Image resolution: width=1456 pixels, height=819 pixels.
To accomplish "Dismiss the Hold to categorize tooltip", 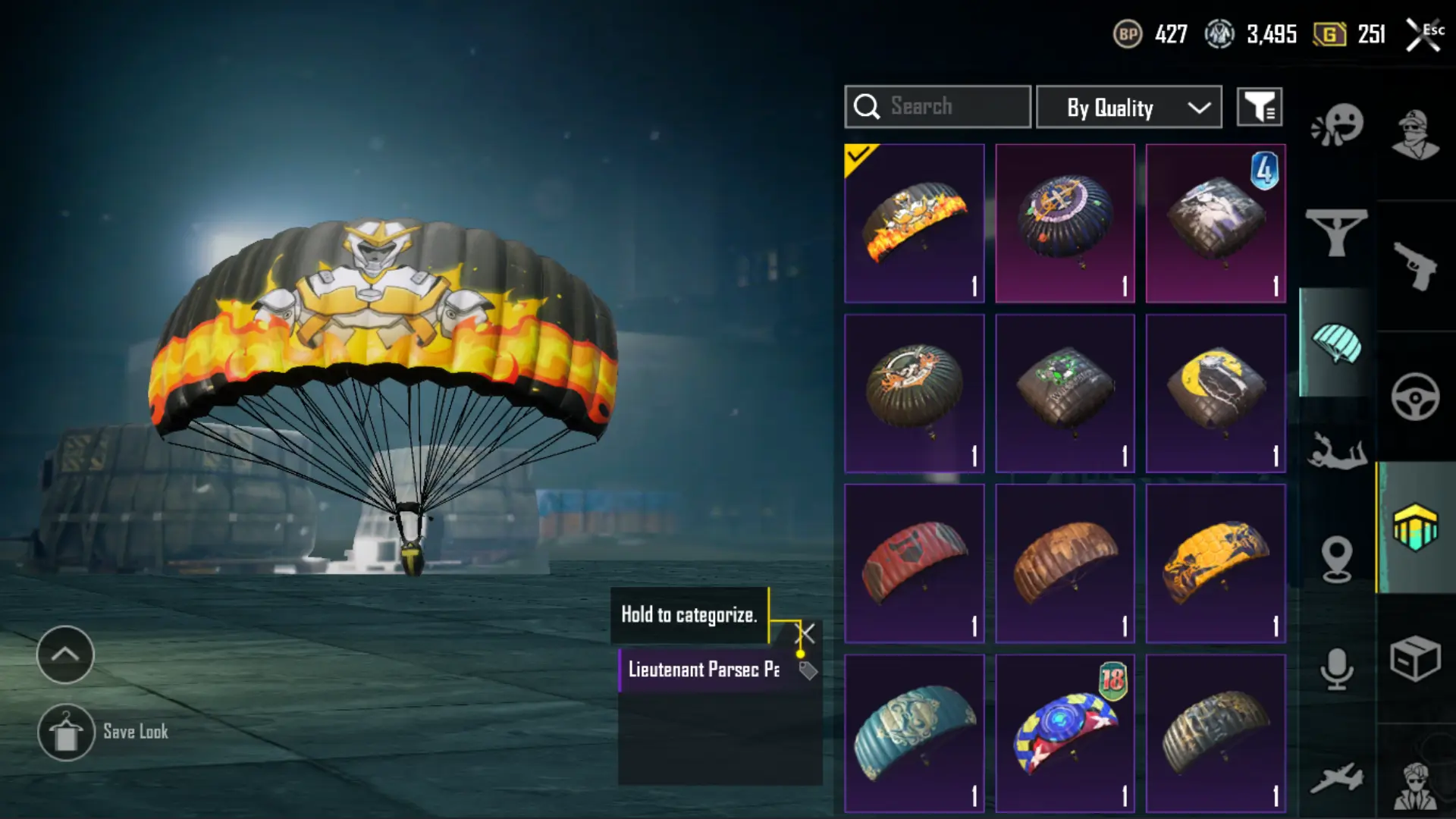I will click(805, 633).
